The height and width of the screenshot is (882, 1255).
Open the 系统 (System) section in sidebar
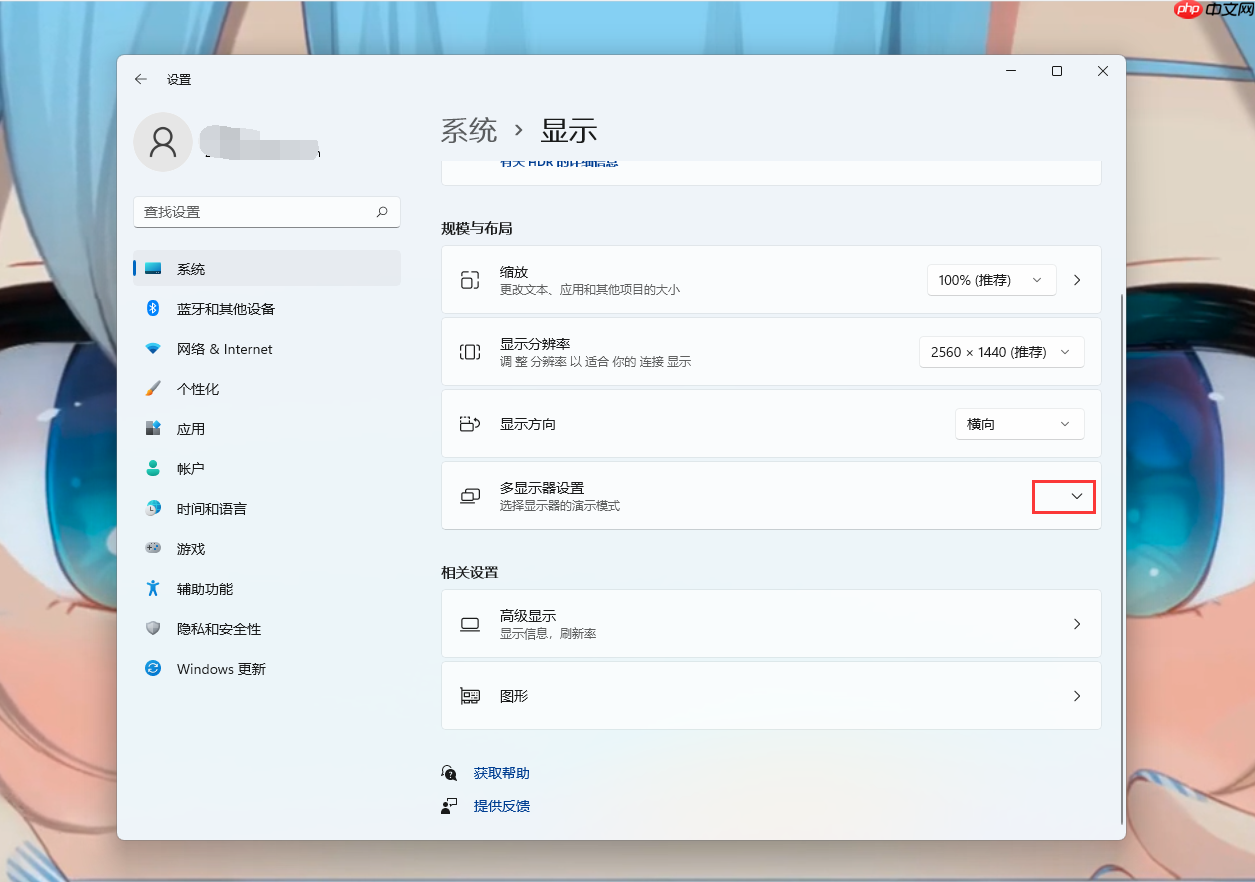[190, 268]
